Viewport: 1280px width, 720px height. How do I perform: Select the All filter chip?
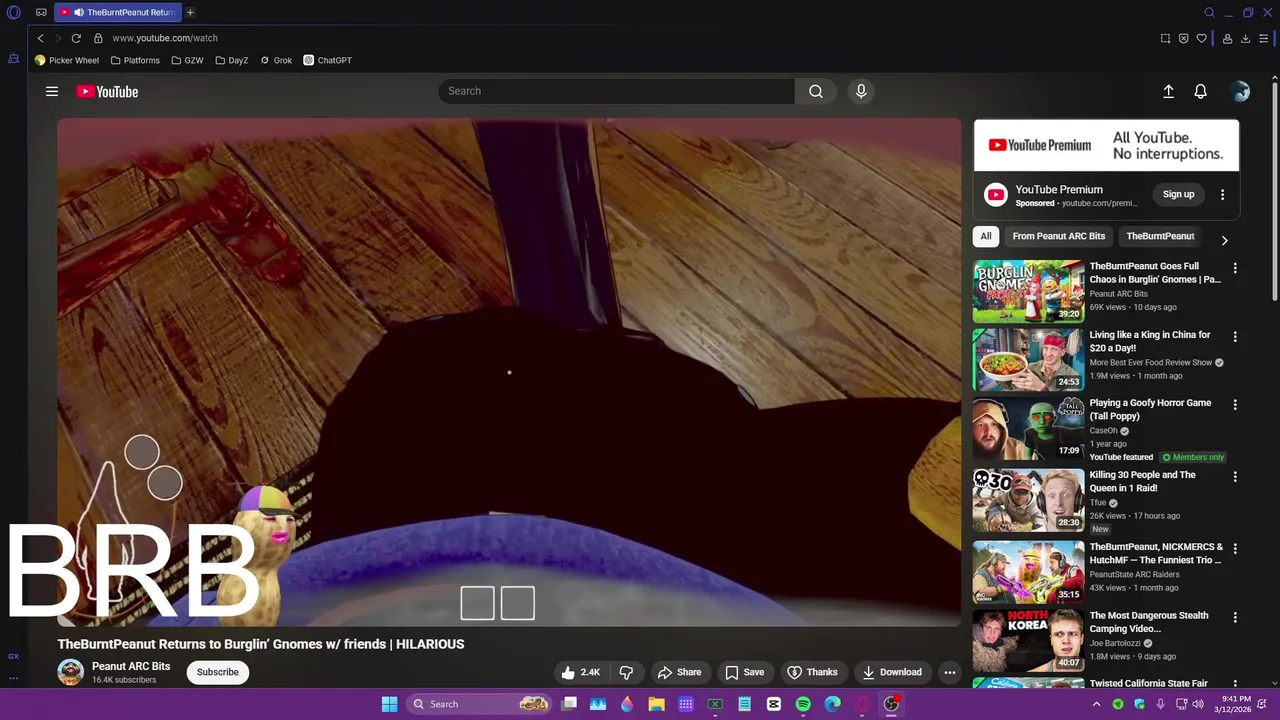pyautogui.click(x=986, y=236)
